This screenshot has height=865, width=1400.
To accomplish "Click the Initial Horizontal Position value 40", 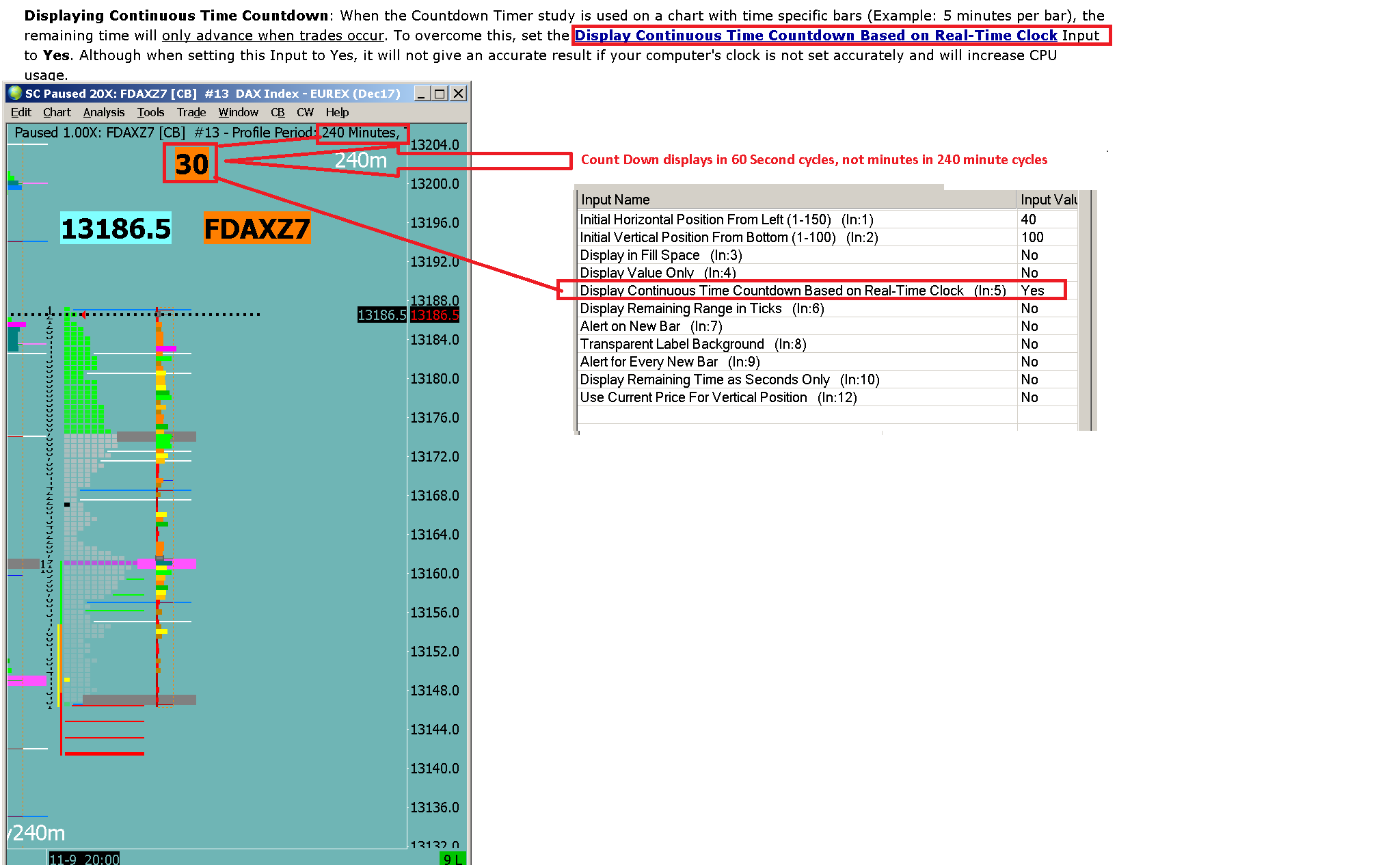I will pyautogui.click(x=1028, y=219).
